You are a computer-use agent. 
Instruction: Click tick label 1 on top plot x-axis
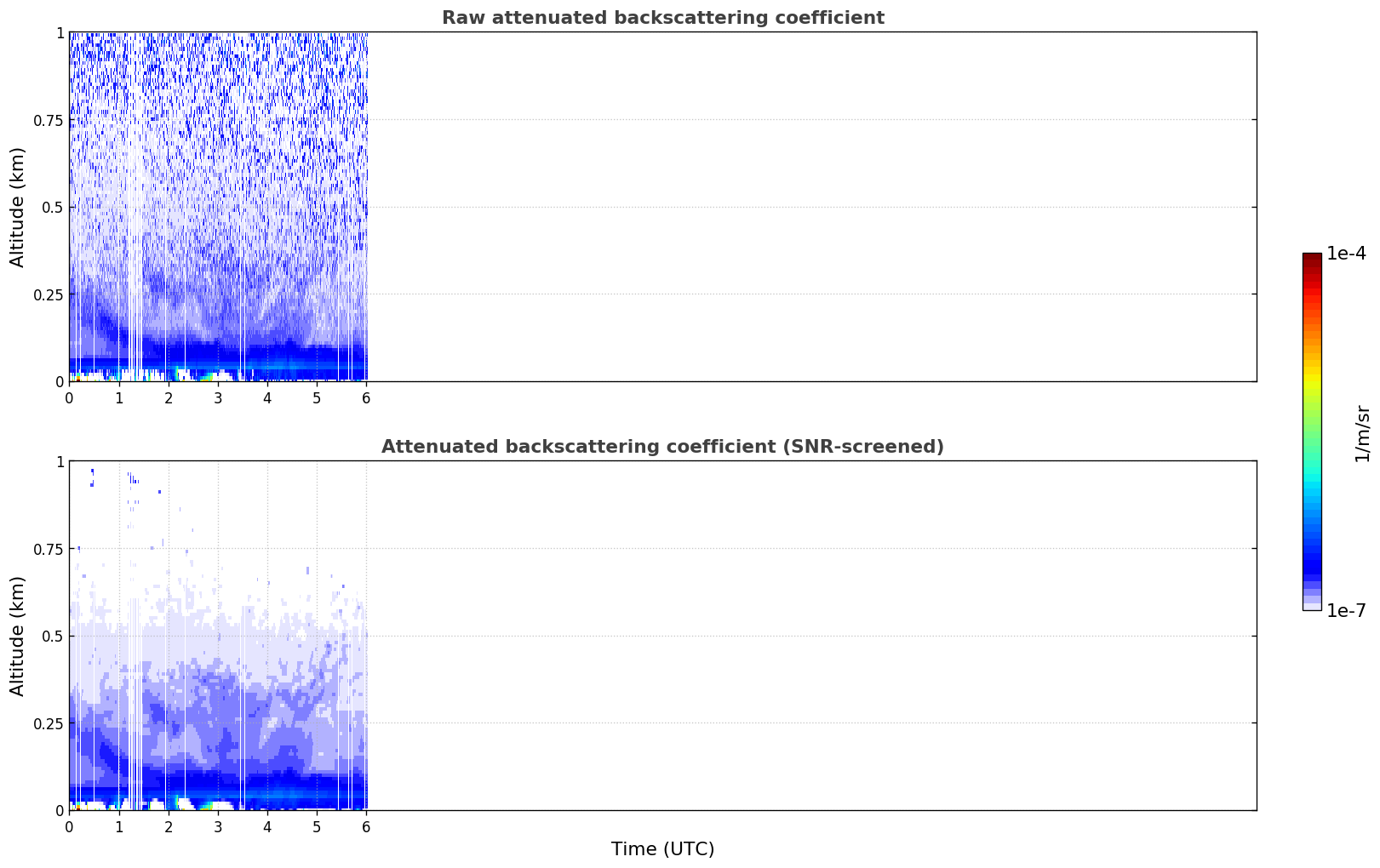click(x=118, y=397)
